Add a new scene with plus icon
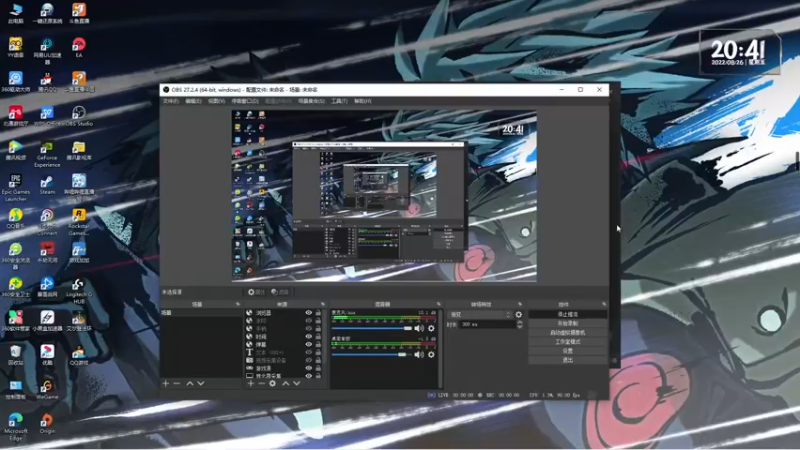Viewport: 800px width, 450px height. [165, 383]
